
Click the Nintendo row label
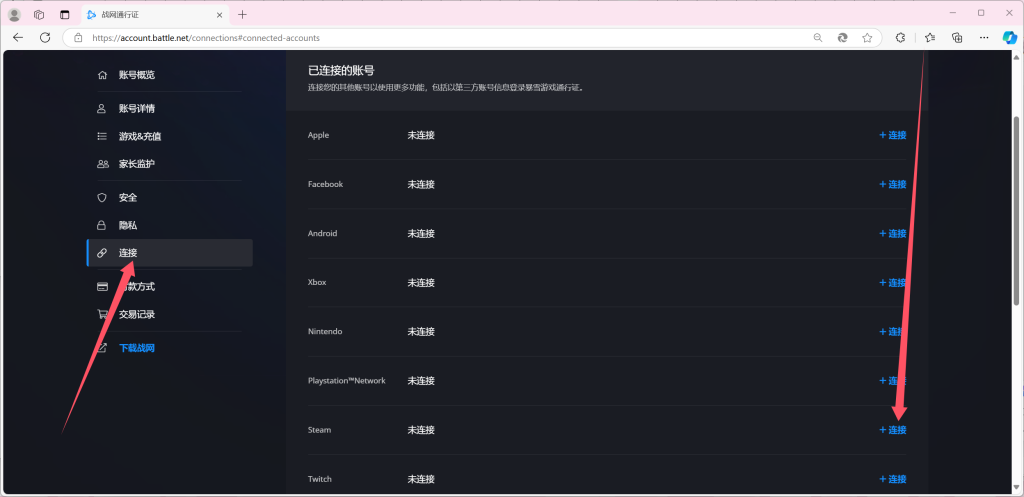point(325,332)
